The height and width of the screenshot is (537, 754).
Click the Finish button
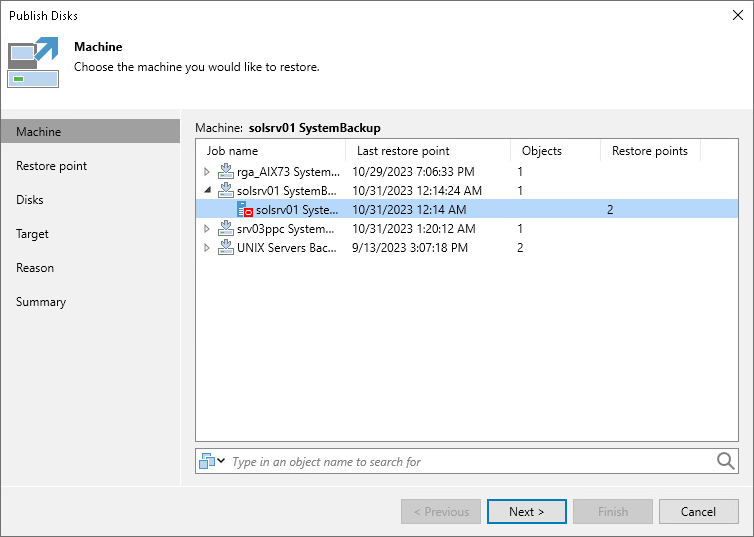(x=613, y=512)
